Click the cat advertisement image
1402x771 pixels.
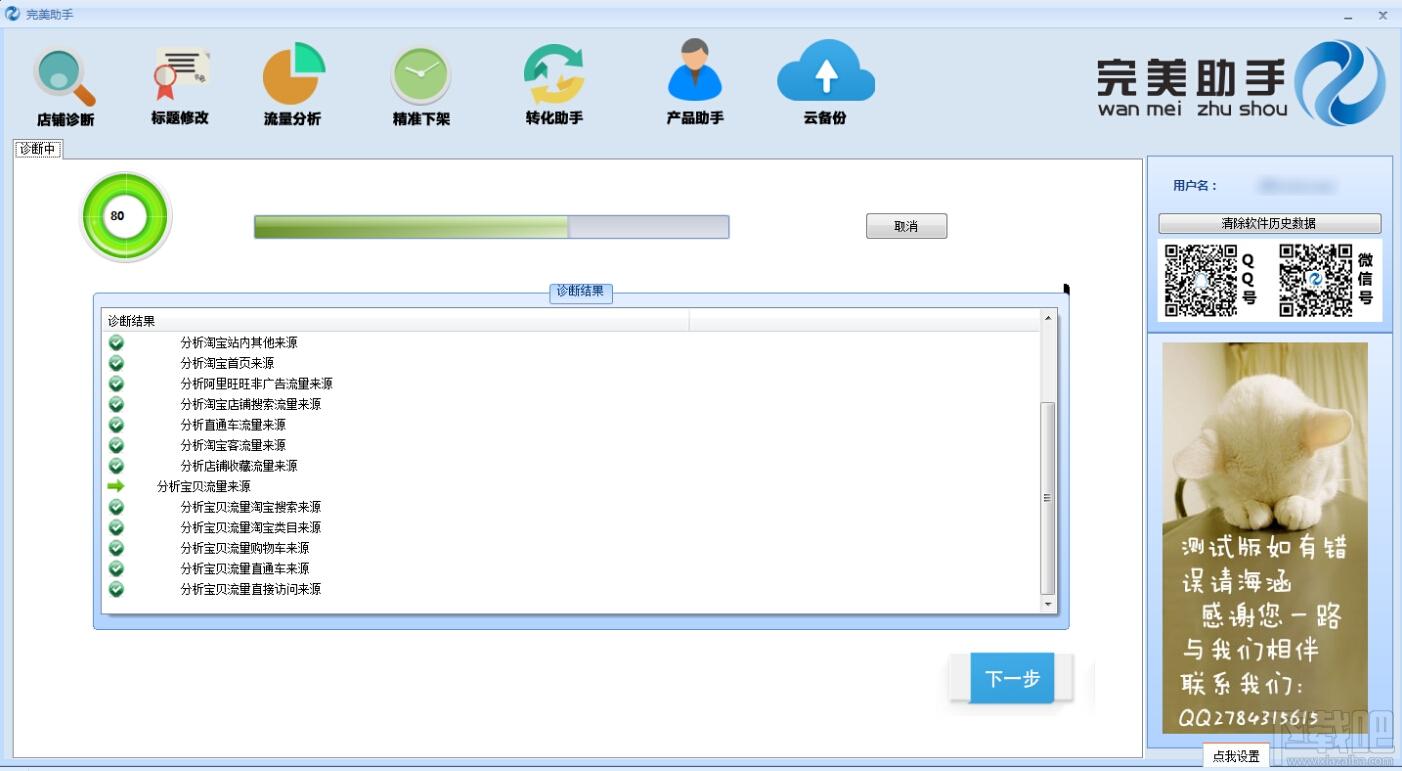1264,538
